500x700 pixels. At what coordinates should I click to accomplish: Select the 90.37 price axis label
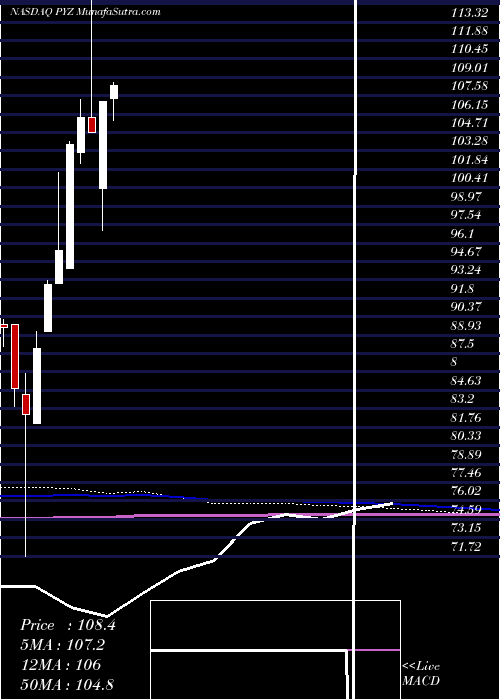tap(467, 307)
